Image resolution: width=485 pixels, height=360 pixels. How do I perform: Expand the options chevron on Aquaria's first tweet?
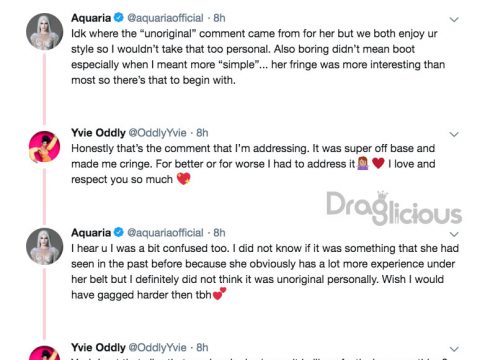(454, 20)
